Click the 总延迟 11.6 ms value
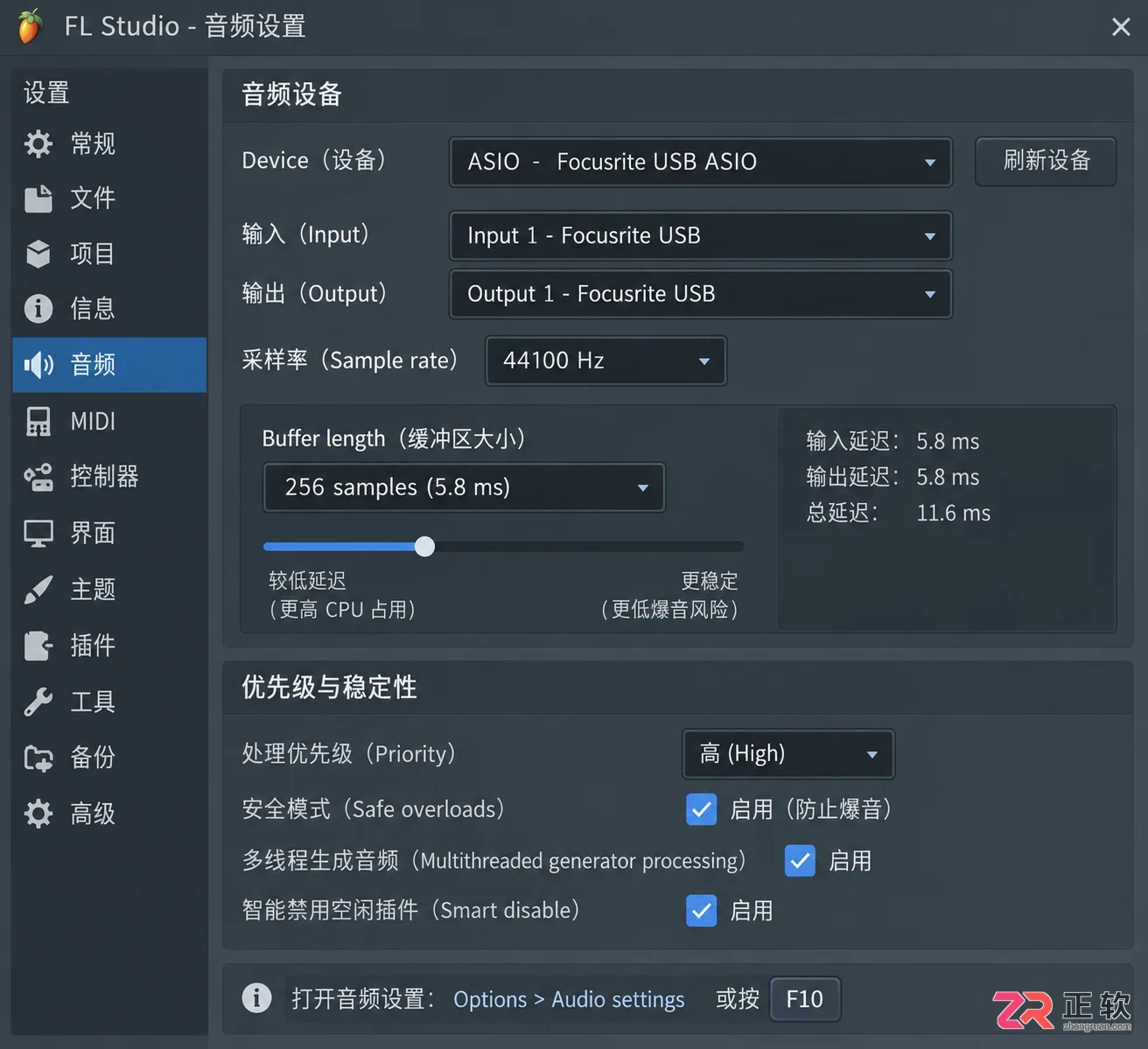This screenshot has width=1148, height=1049. click(x=954, y=513)
